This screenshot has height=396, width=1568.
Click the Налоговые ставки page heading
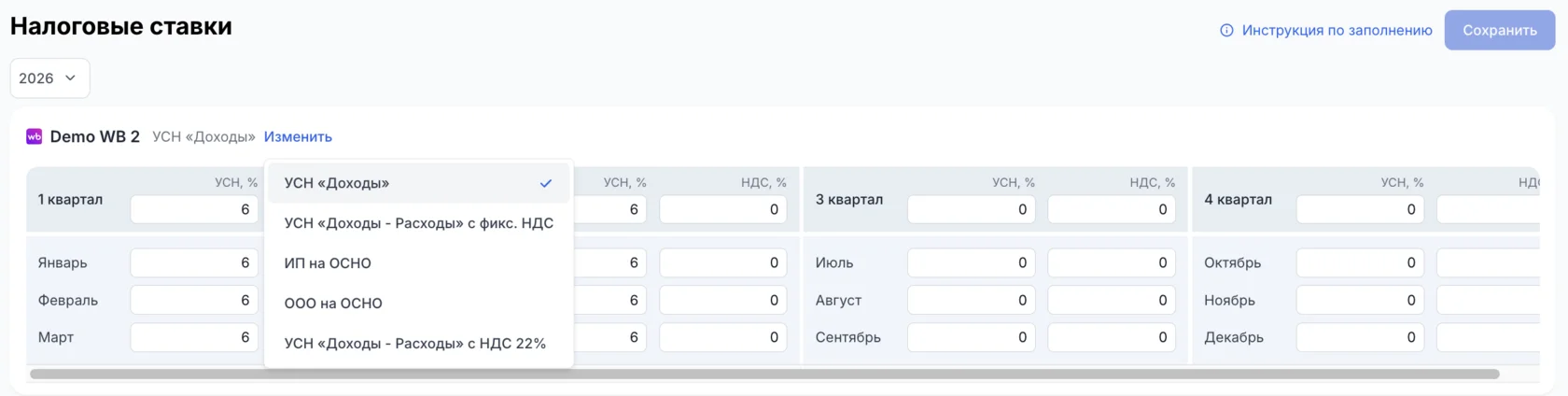tap(121, 26)
